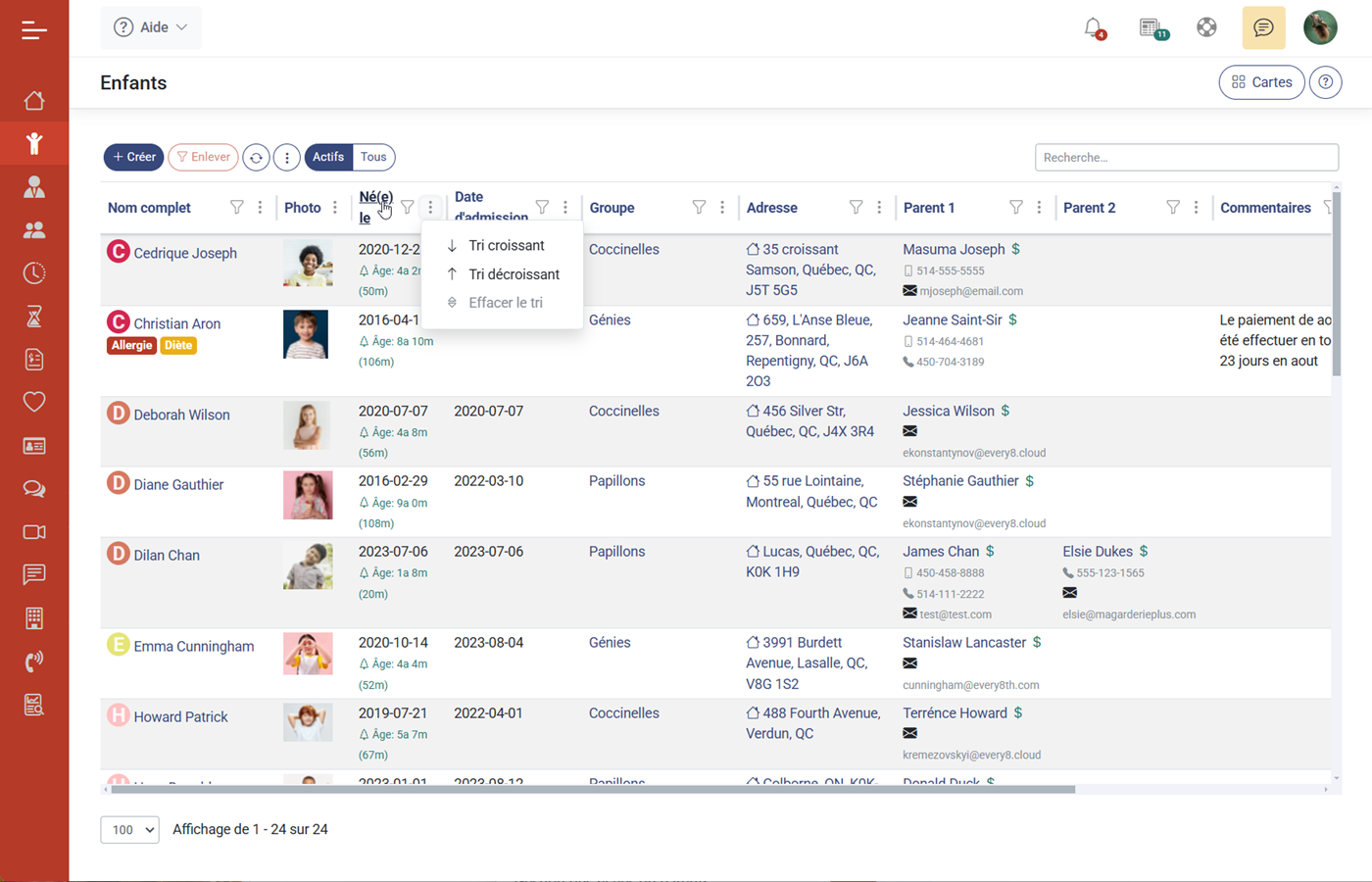
Task: Open the chat bubble icon
Action: pyautogui.click(x=1263, y=27)
